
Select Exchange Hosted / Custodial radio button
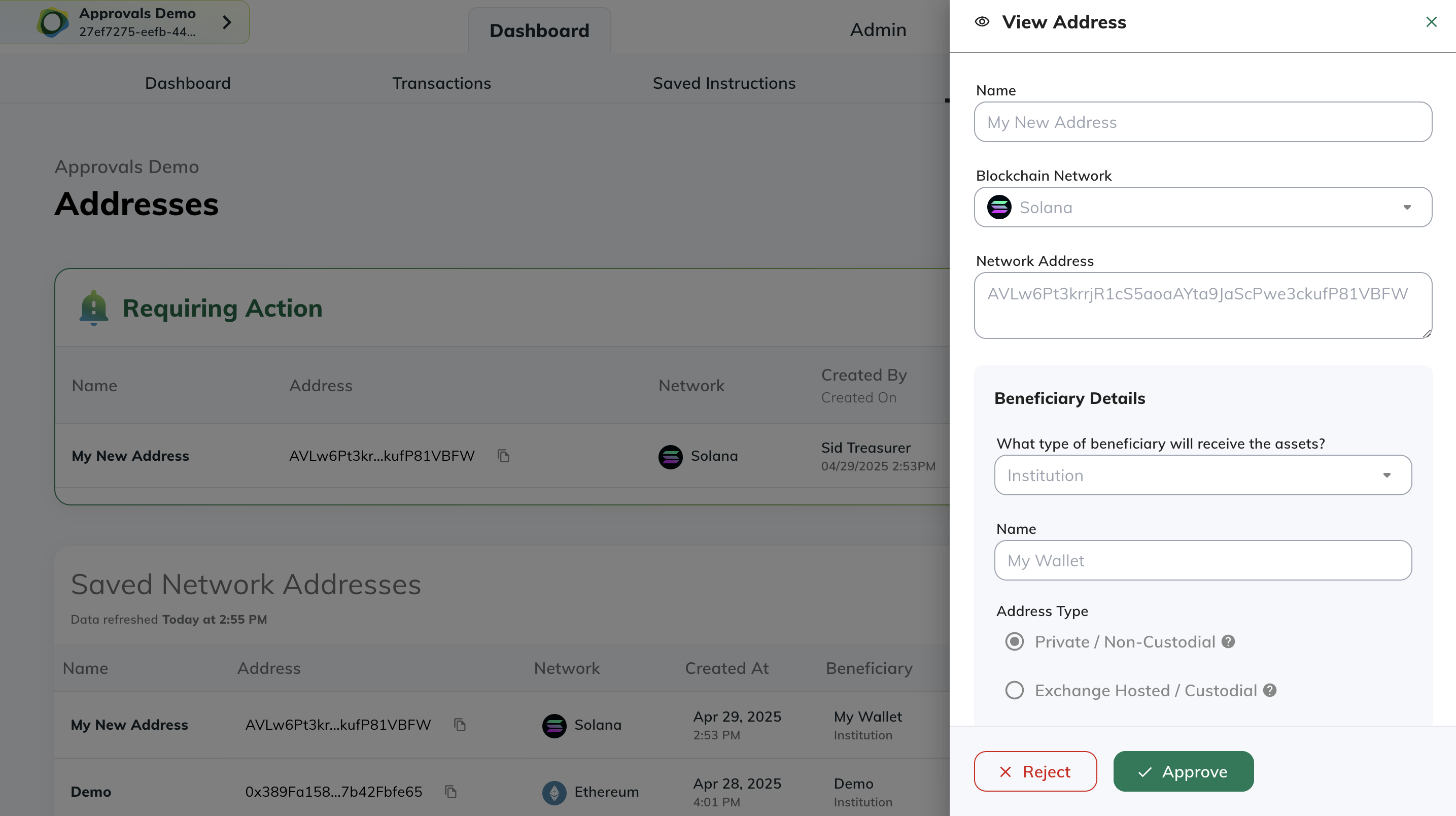[x=1015, y=691]
